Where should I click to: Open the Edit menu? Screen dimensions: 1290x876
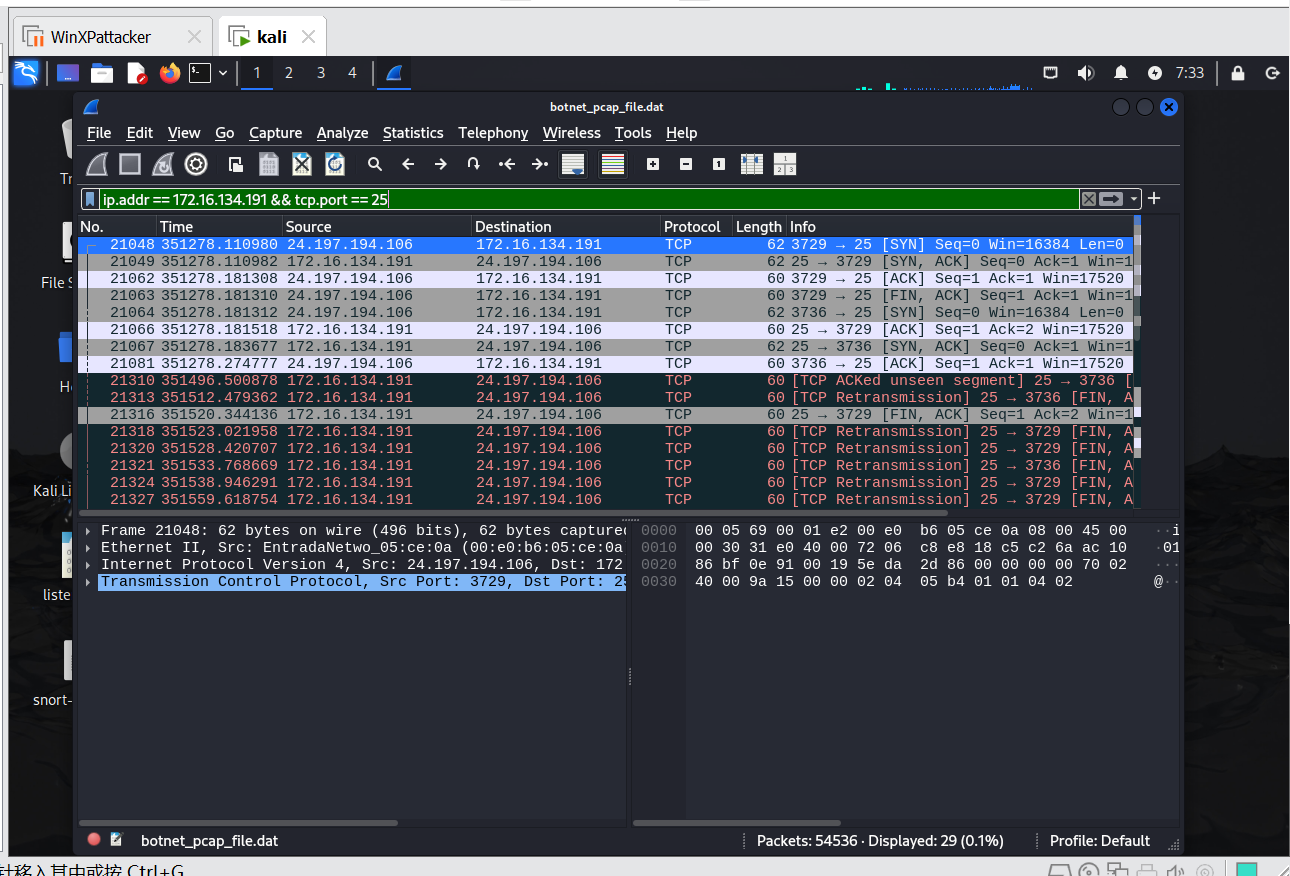tap(140, 133)
